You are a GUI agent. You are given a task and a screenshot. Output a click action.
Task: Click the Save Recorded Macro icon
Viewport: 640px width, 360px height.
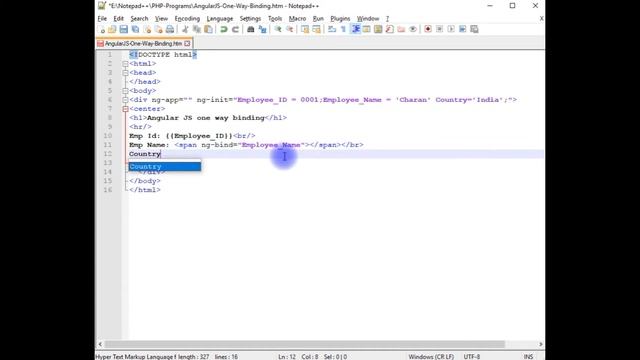[474, 29]
